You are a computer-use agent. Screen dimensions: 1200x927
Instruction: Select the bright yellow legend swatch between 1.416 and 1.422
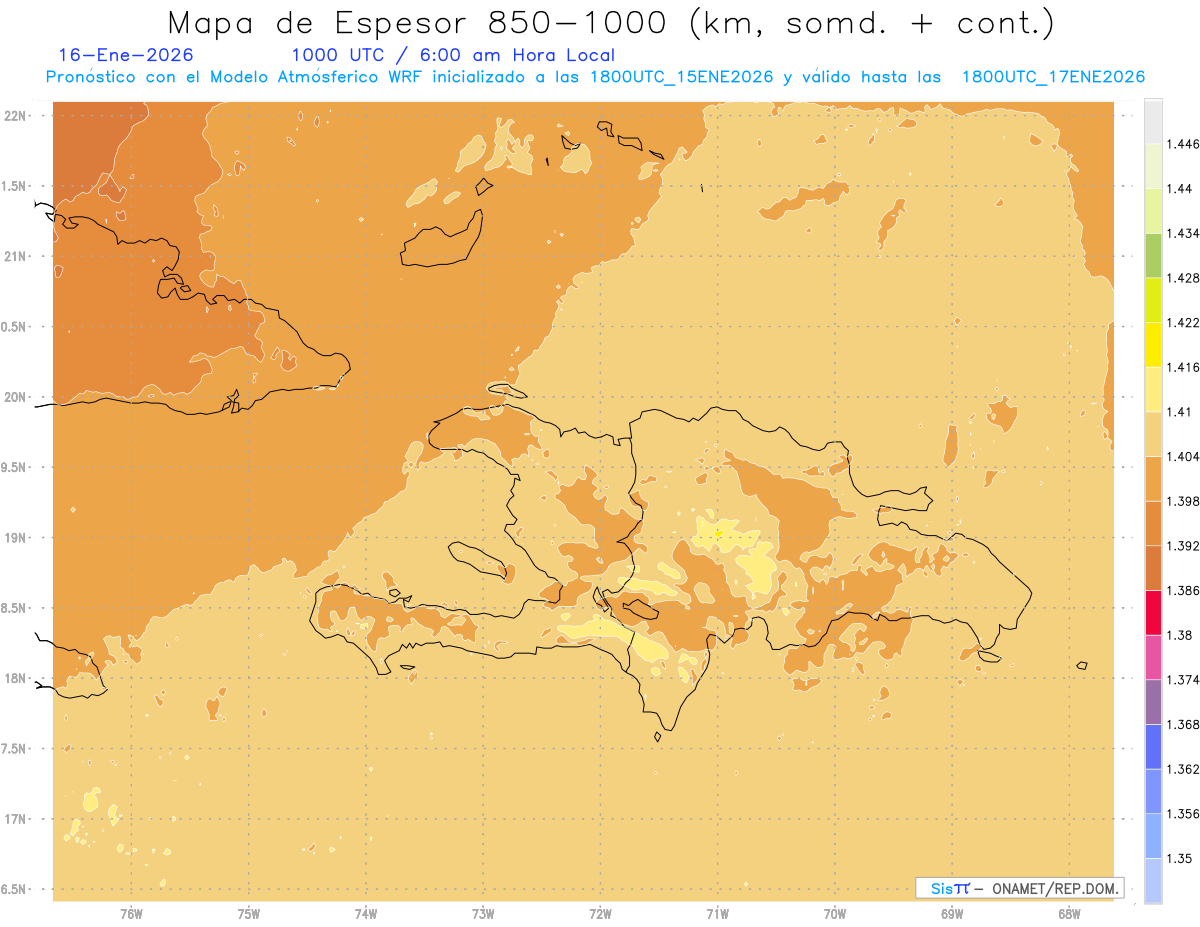(x=1153, y=345)
